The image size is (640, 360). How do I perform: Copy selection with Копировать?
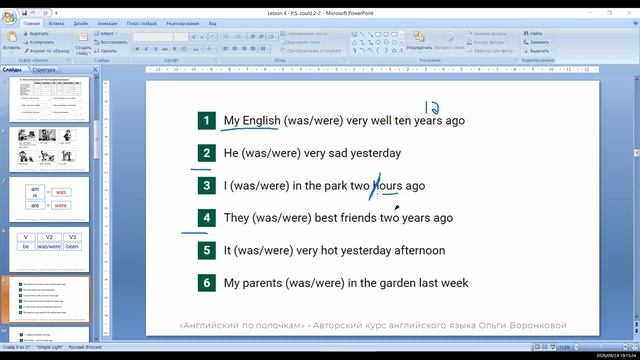(38, 42)
